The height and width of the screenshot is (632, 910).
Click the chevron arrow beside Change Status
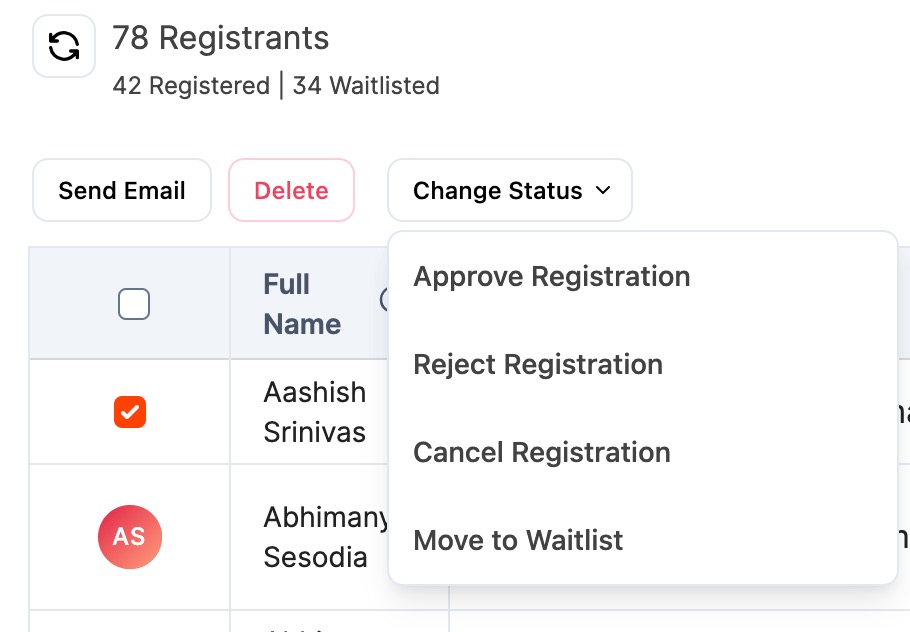603,190
